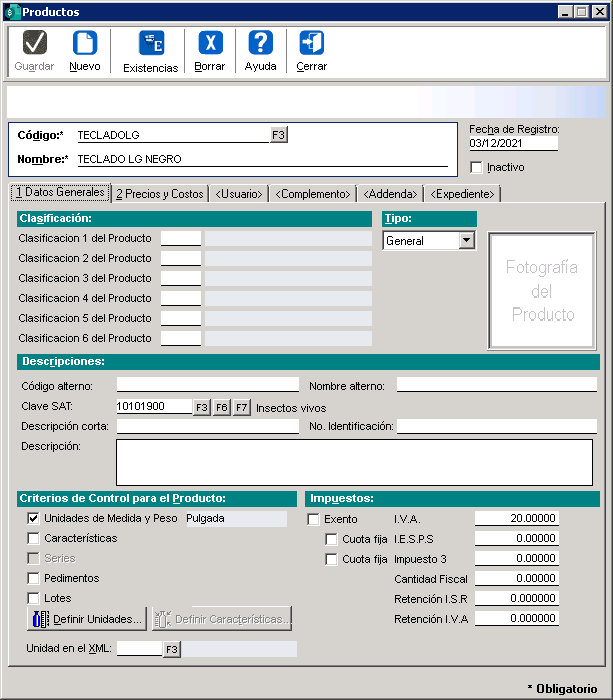Open F3 search for Clave SAT

point(202,407)
